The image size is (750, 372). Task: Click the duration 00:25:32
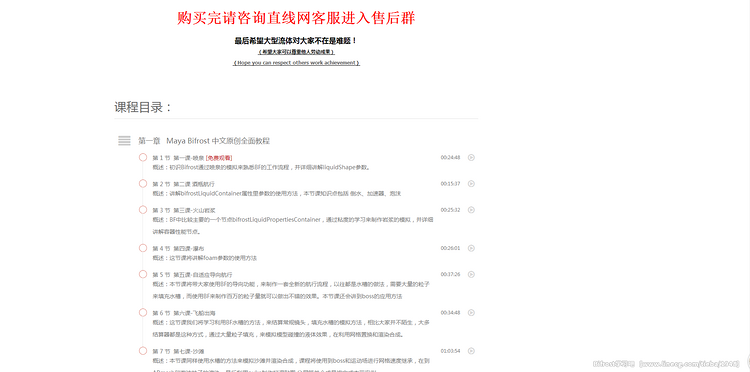click(451, 210)
